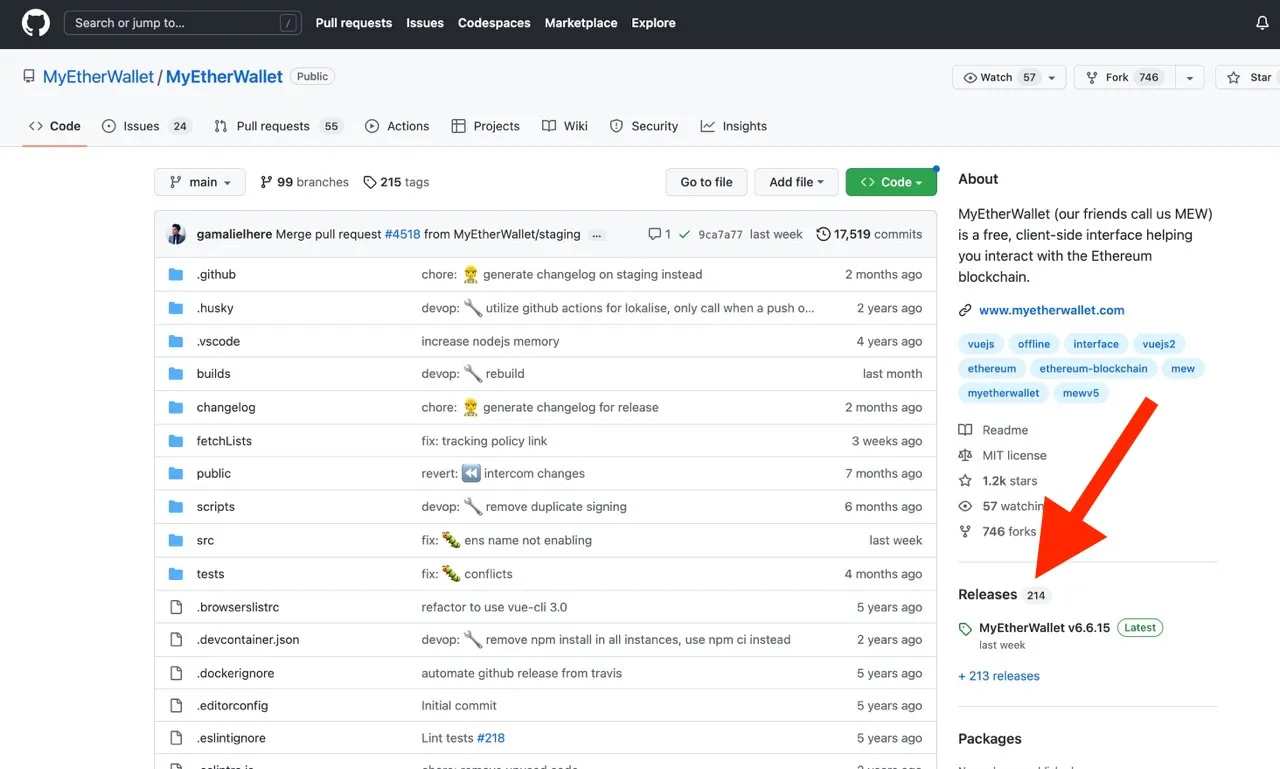Click Codespaces in the top navigation
This screenshot has height=769, width=1280.
tap(494, 23)
